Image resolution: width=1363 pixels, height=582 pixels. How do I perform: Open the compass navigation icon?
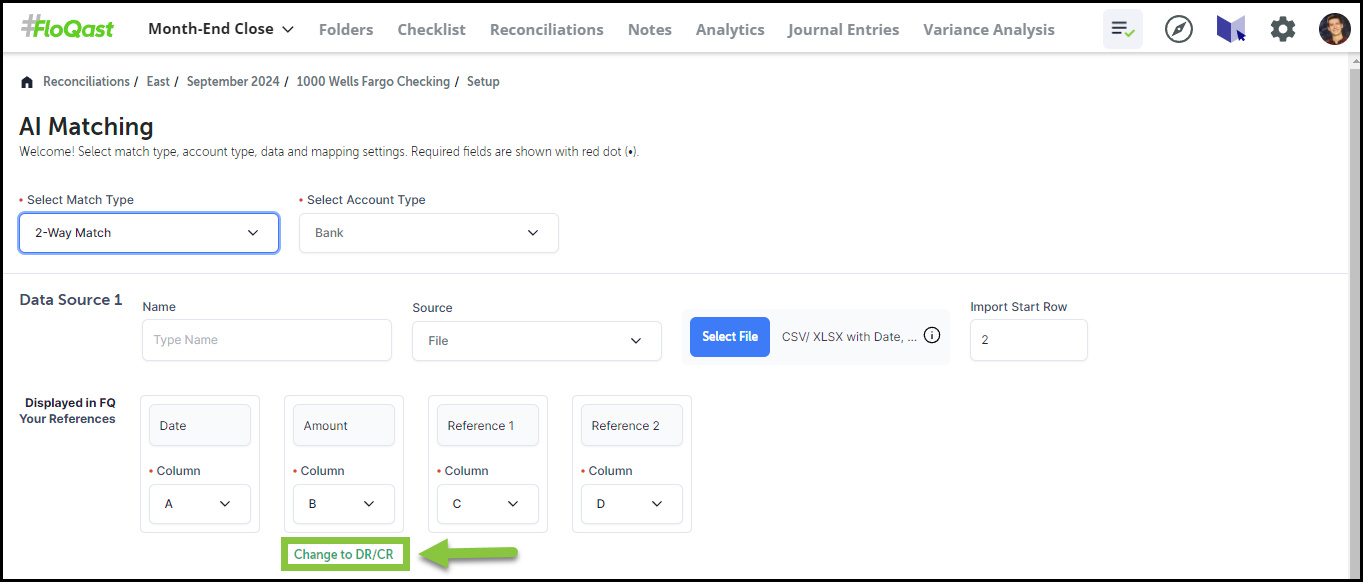[x=1179, y=29]
